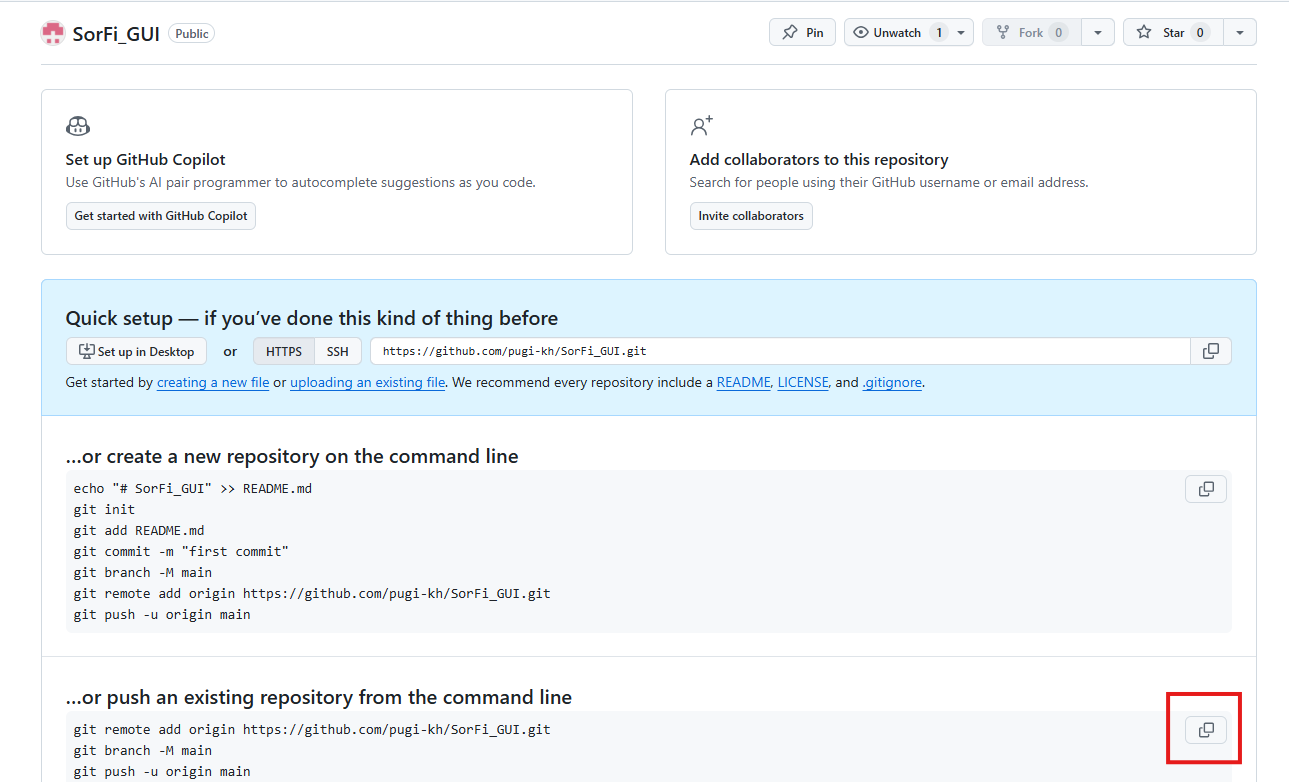Open the LICENSE link
Screen dimensions: 1289x782
(x=803, y=382)
